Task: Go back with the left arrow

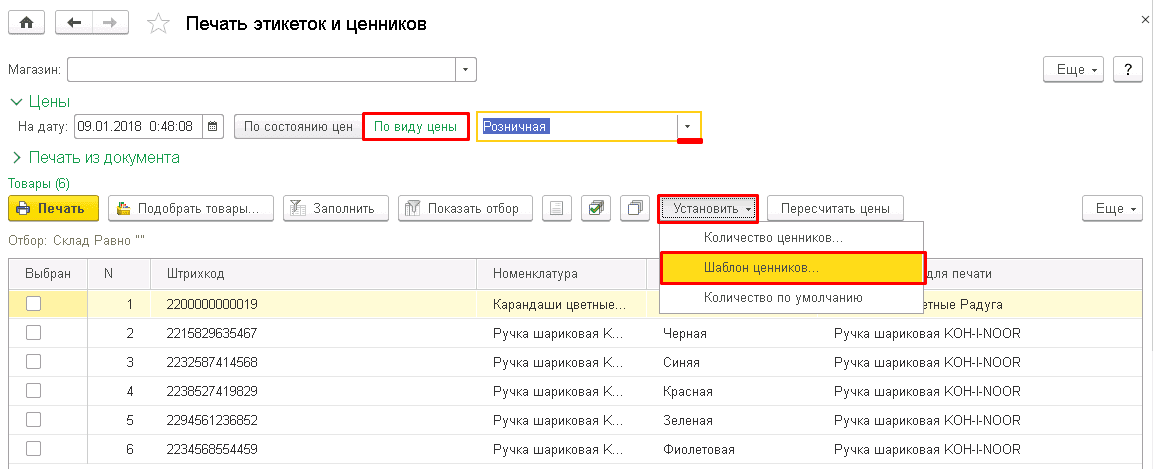Action: coord(74,23)
